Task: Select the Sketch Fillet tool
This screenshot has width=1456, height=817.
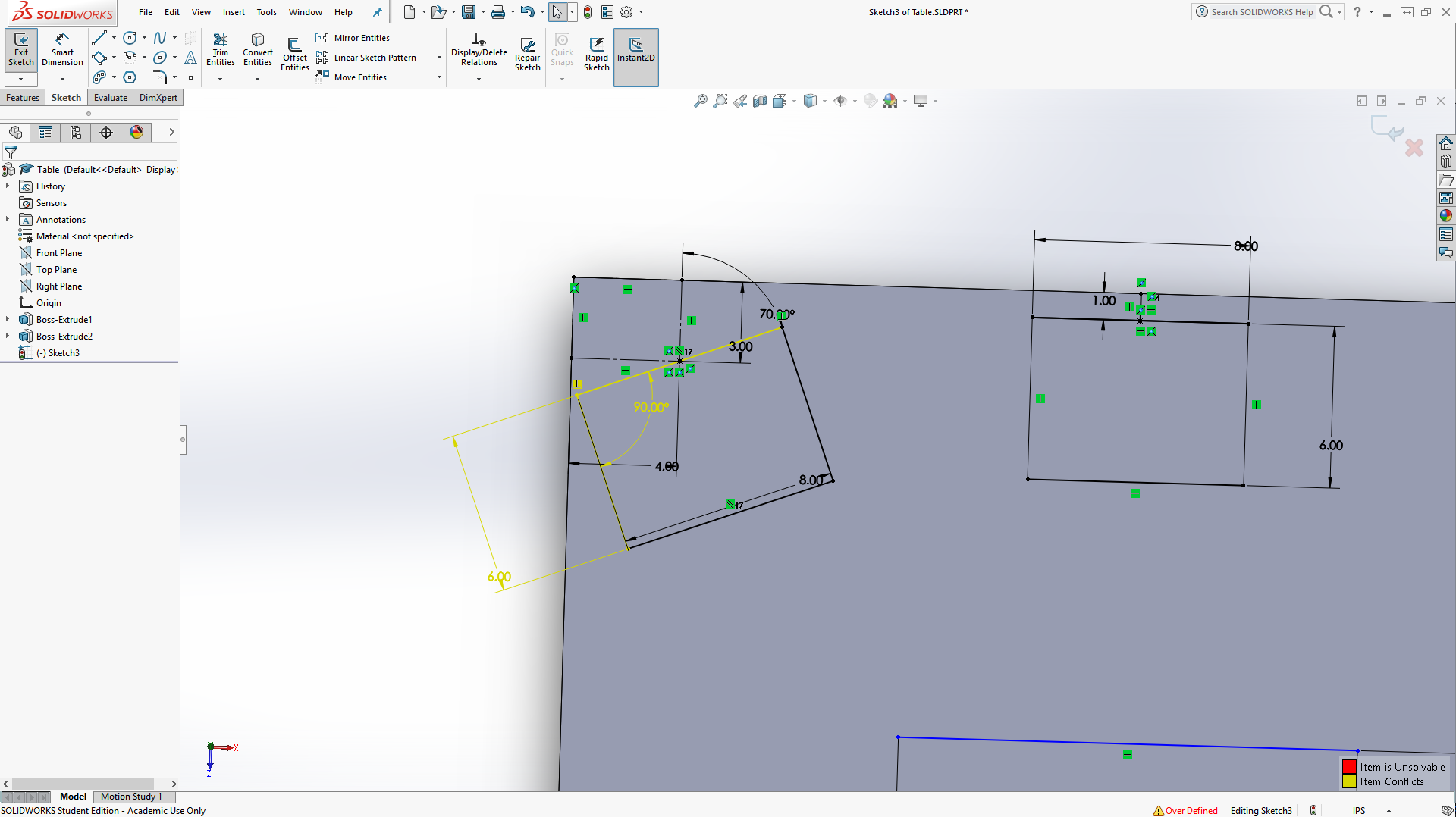Action: pyautogui.click(x=160, y=77)
